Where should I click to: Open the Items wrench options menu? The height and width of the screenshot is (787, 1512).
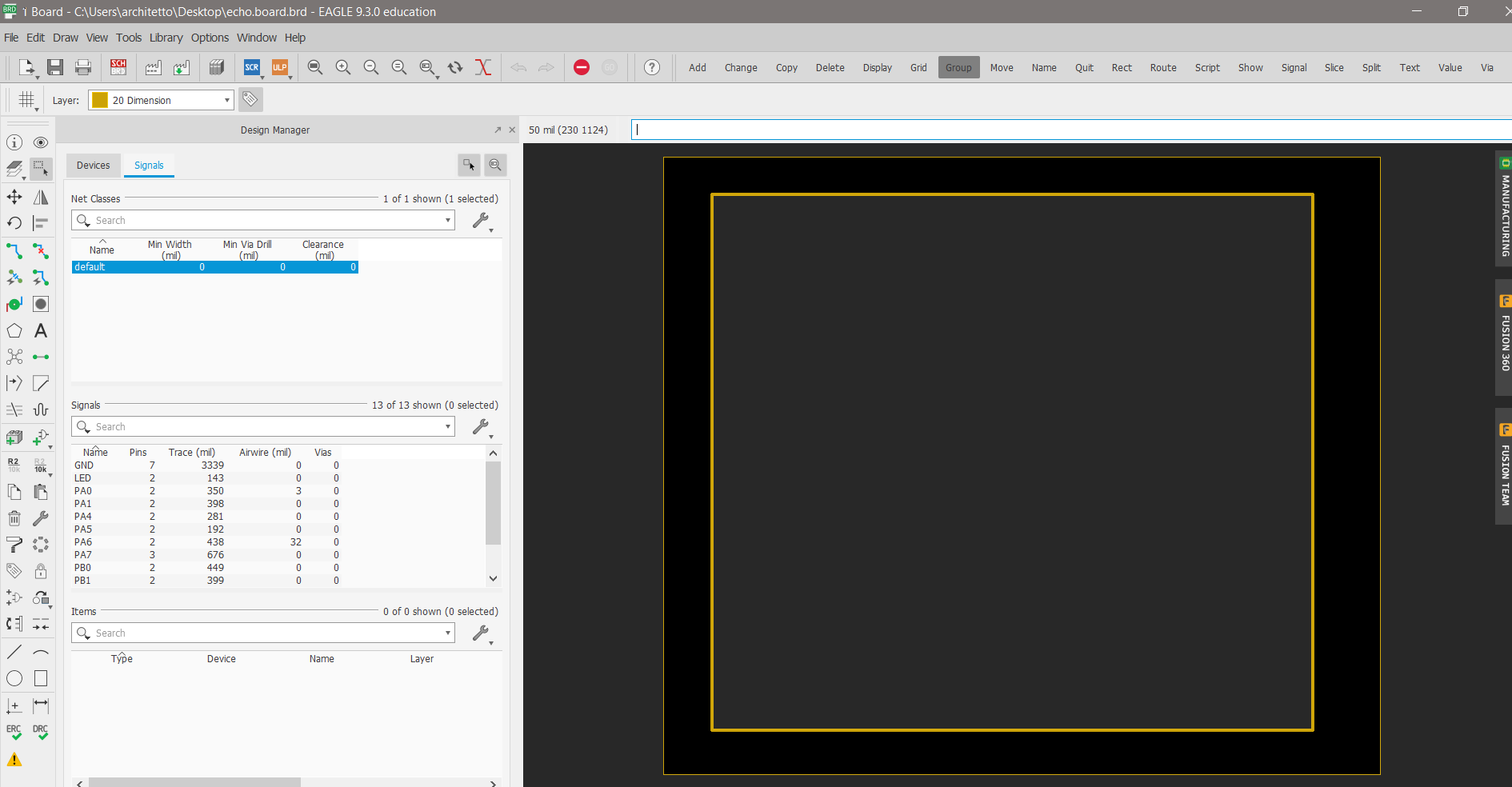(x=482, y=633)
